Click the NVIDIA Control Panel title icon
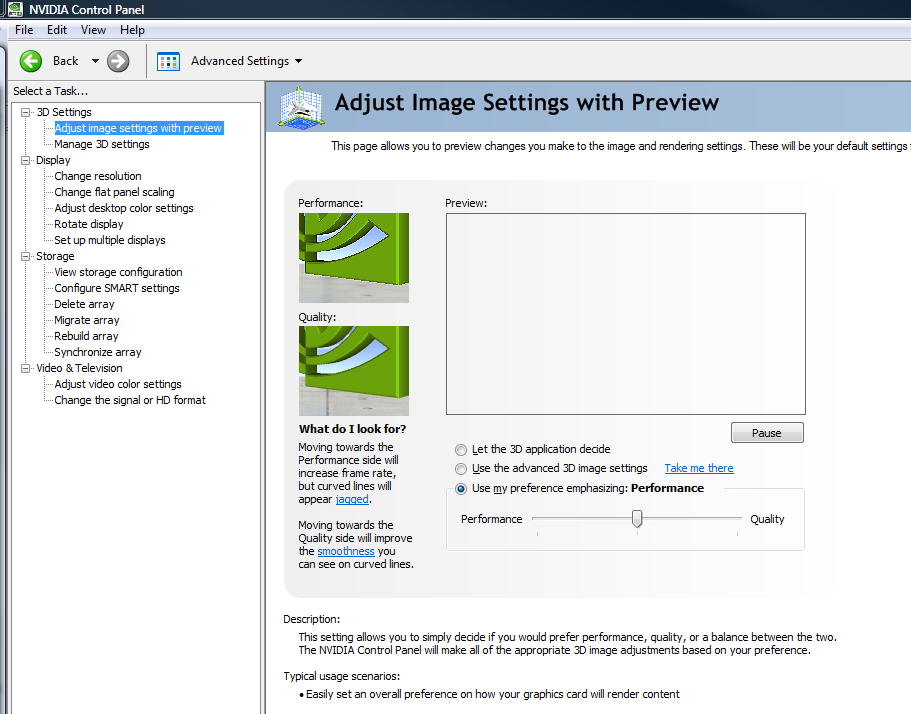Viewport: 911px width, 714px height. pos(15,10)
